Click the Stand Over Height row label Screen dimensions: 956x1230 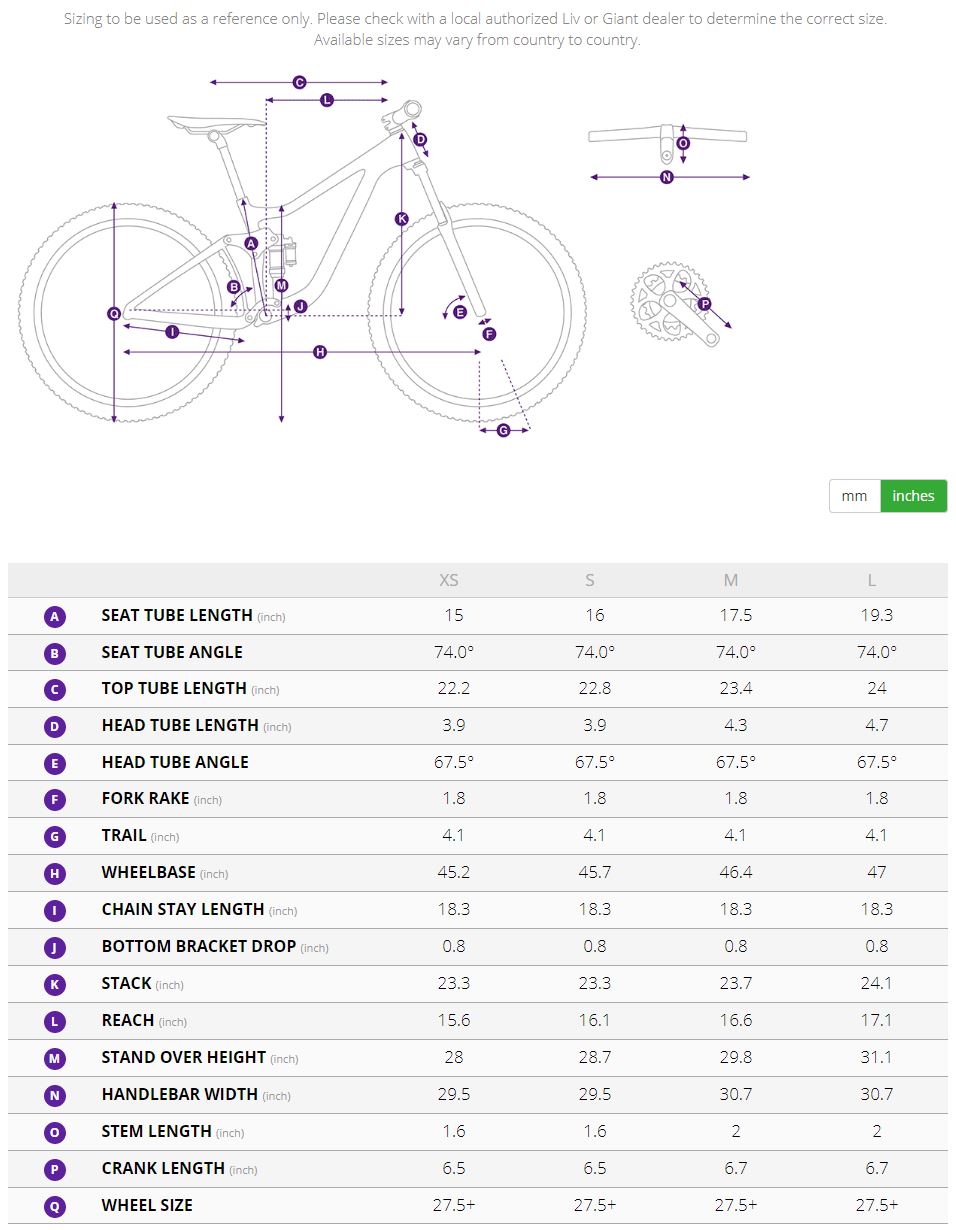click(x=183, y=1057)
